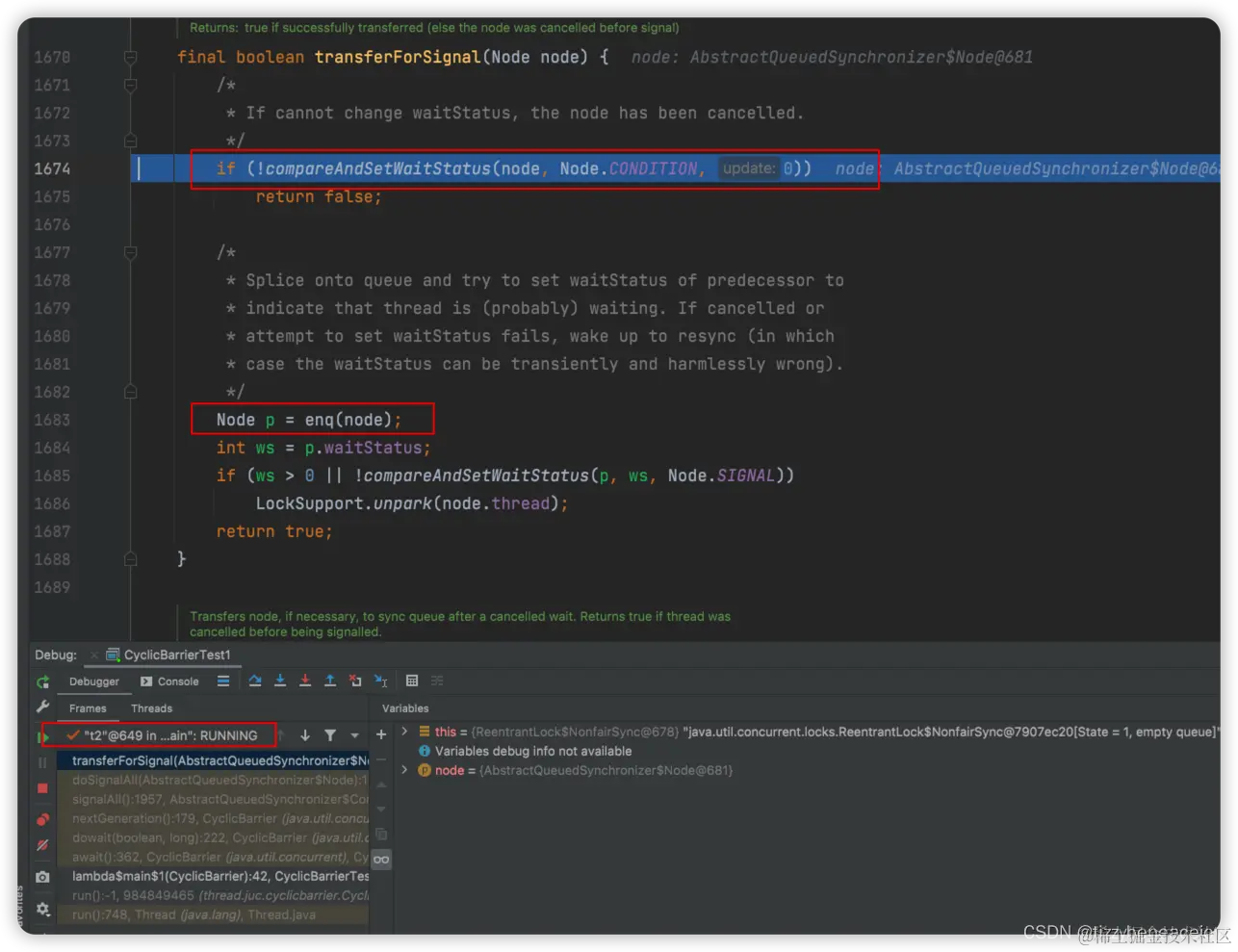
Task: Move to next frame with down arrow
Action: click(x=305, y=735)
